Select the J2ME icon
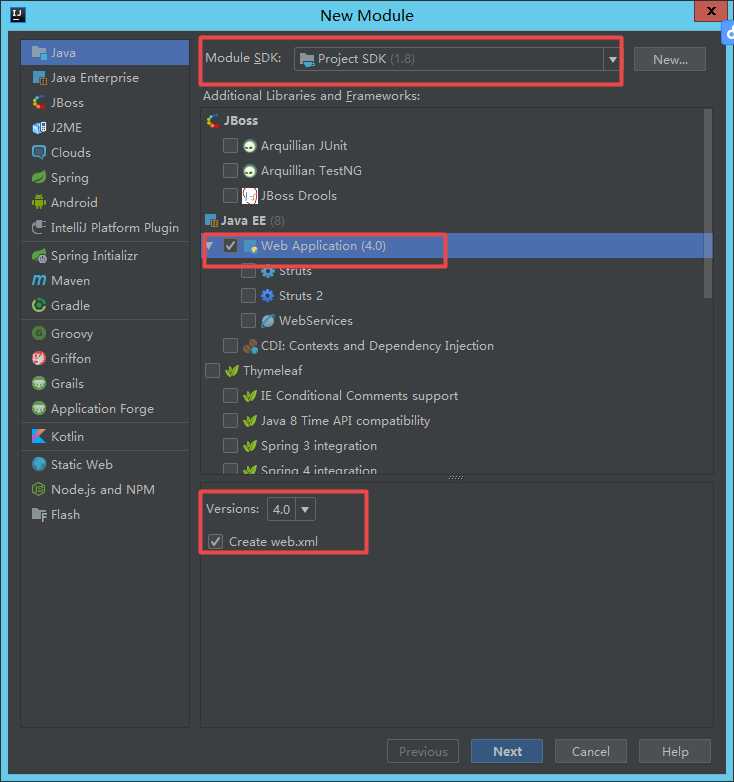 coord(39,128)
